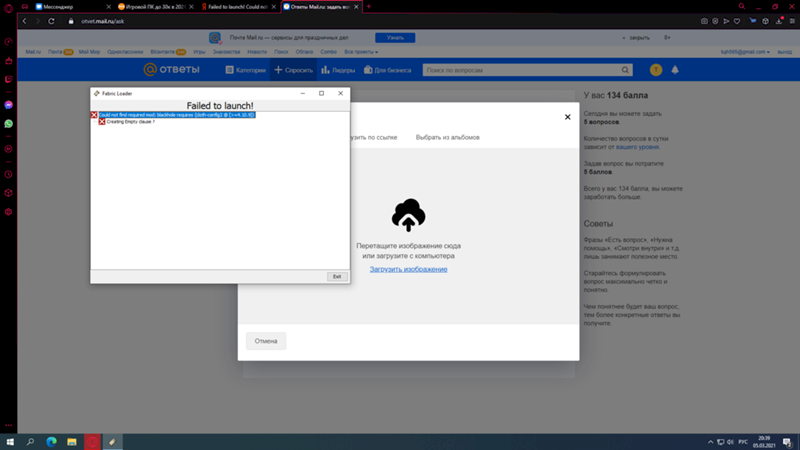Click the 'Загрузить изображение' link
This screenshot has width=800, height=450.
408,269
